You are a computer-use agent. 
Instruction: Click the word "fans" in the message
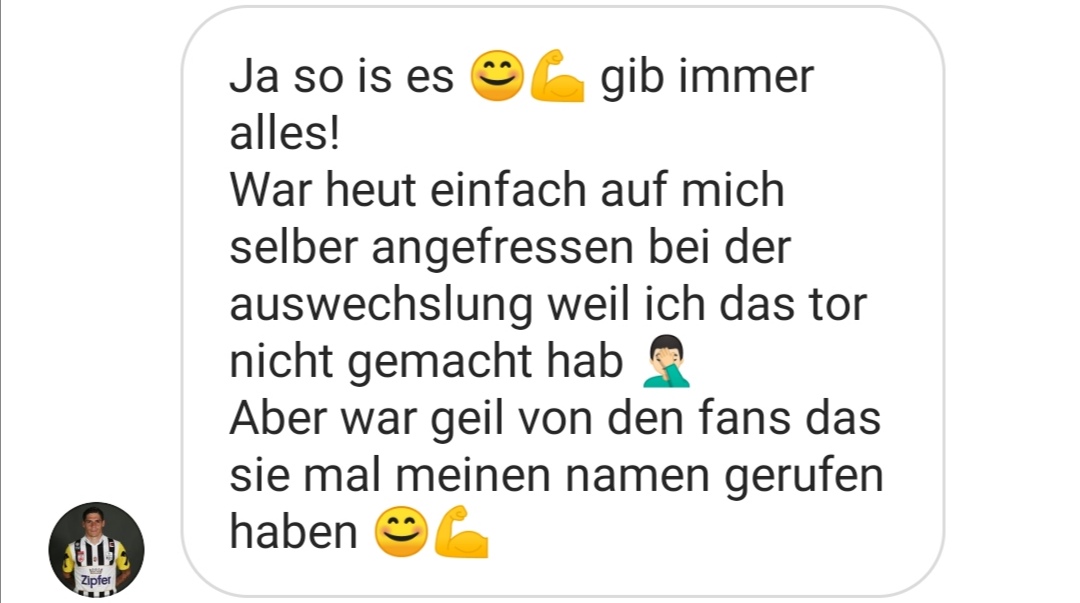tap(745, 418)
